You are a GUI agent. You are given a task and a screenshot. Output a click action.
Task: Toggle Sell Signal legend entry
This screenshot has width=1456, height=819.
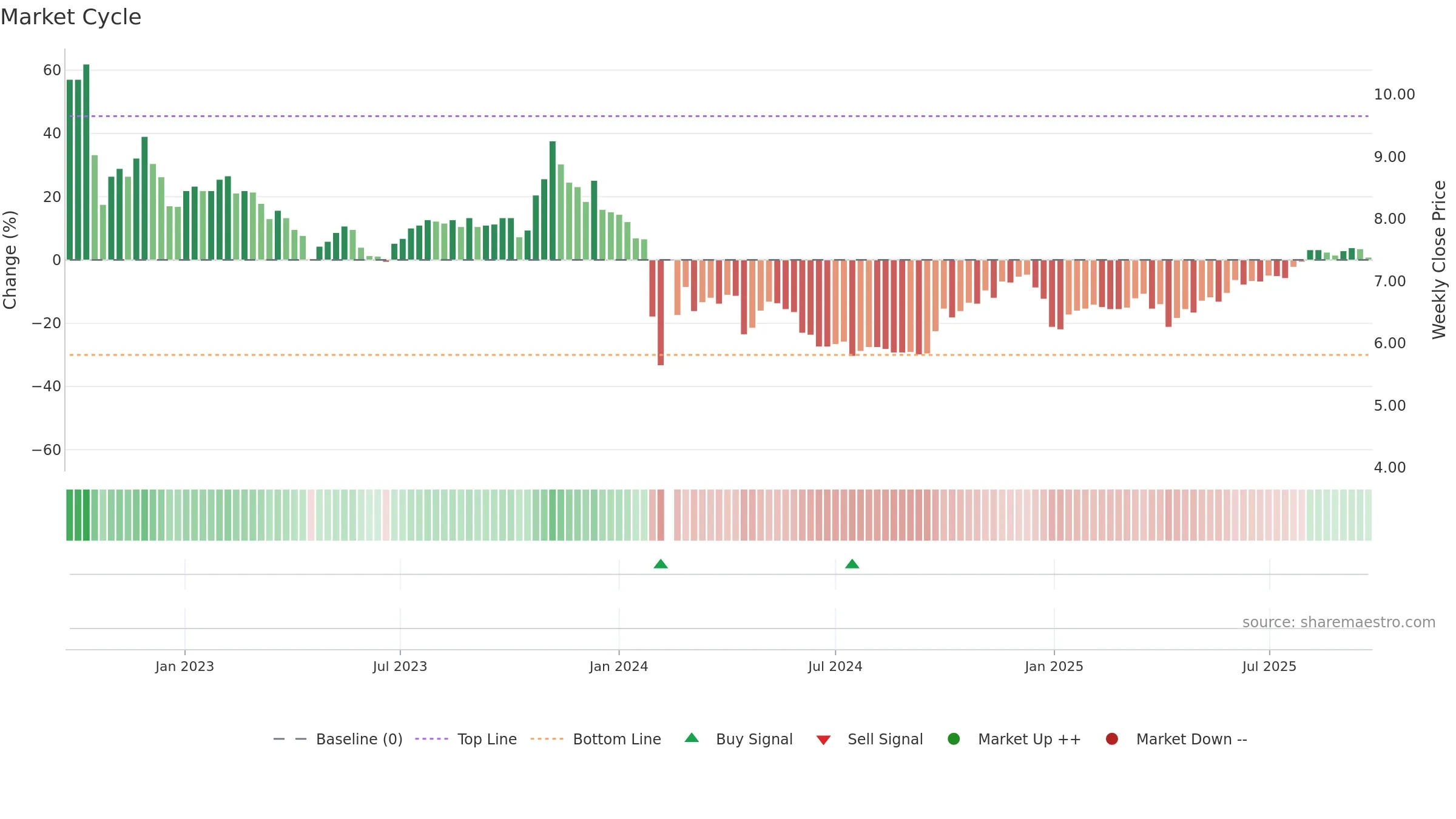(869, 739)
